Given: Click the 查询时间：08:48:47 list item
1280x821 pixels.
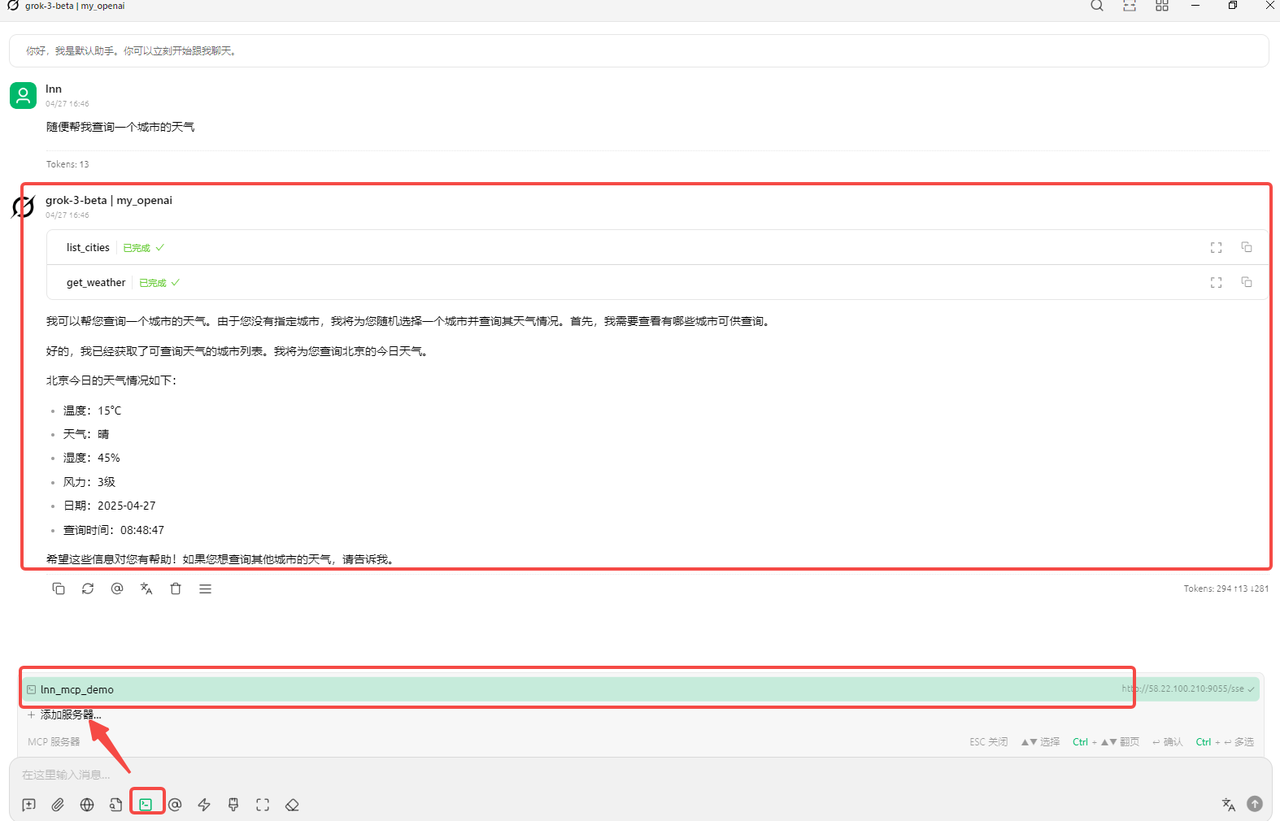Looking at the screenshot, I should pyautogui.click(x=114, y=530).
